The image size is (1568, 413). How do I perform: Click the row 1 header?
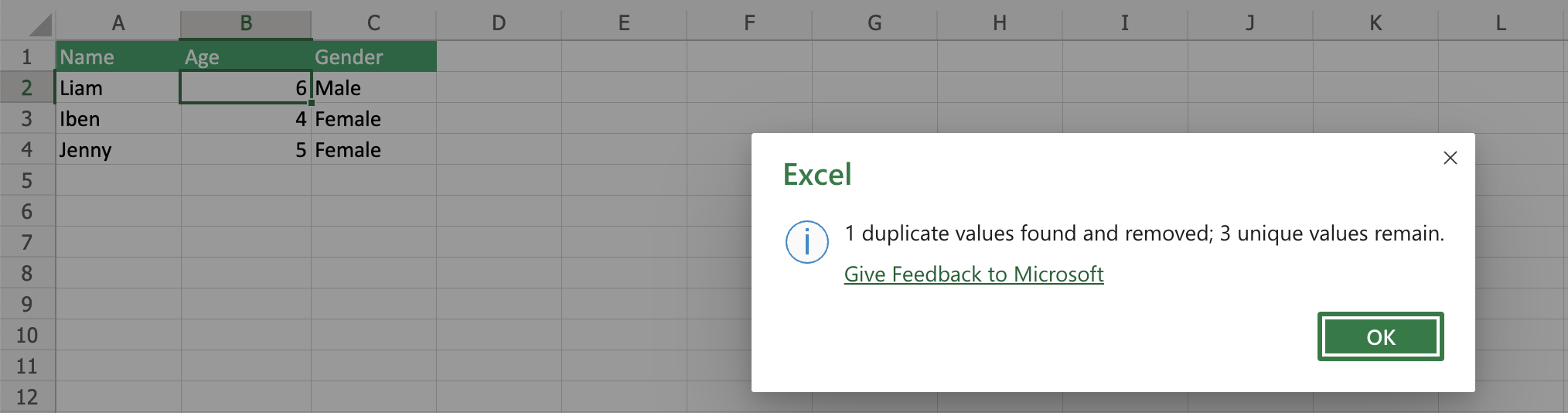click(27, 56)
